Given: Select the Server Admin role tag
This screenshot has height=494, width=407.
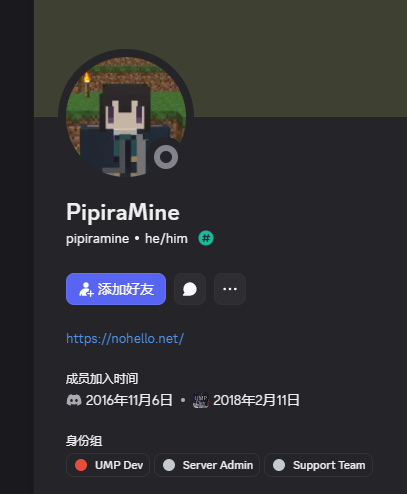Looking at the screenshot, I should [207, 465].
